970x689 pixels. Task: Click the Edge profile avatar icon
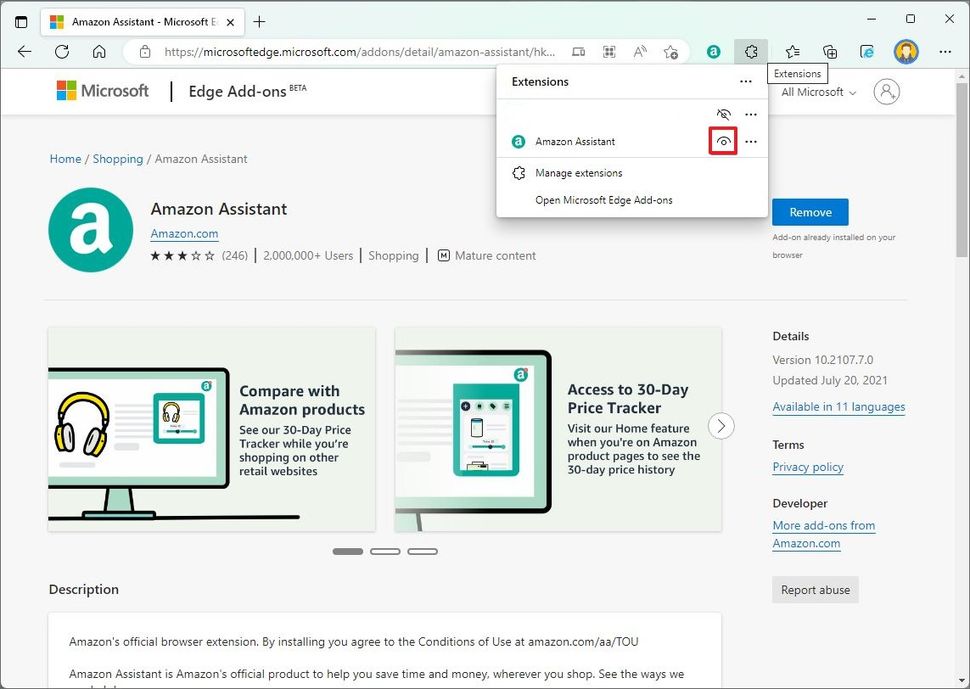pos(906,51)
